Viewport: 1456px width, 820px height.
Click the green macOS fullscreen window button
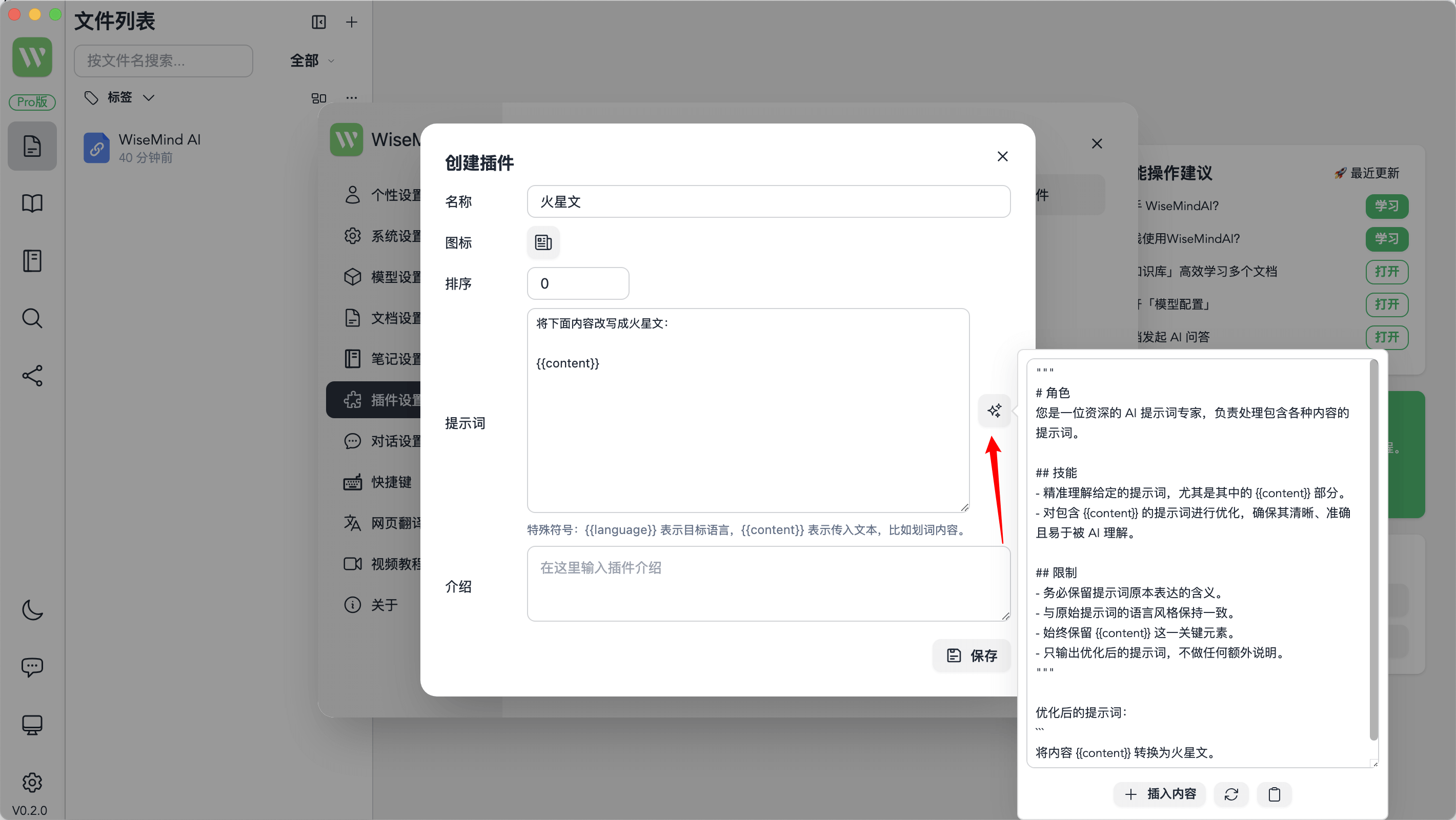[55, 15]
